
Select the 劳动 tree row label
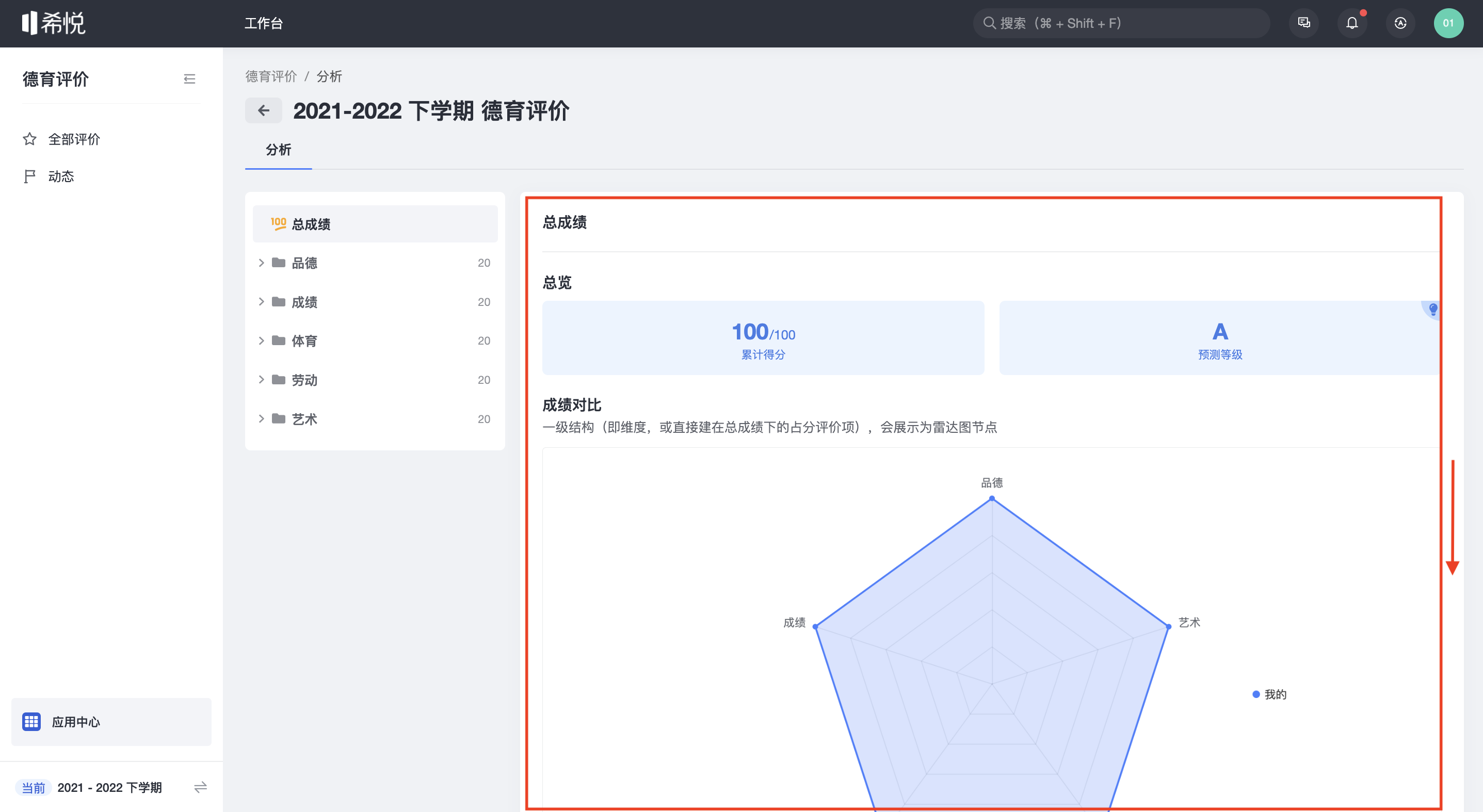[x=304, y=380]
